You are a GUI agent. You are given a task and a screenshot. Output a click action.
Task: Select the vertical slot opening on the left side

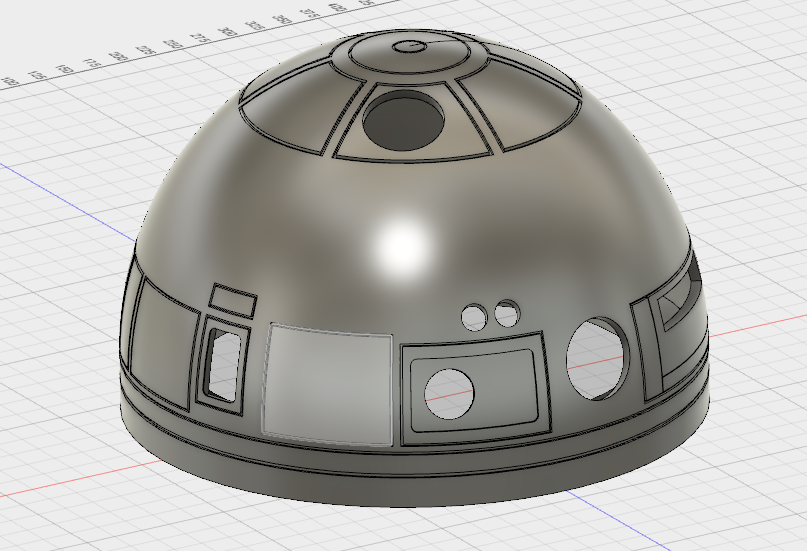[224, 366]
